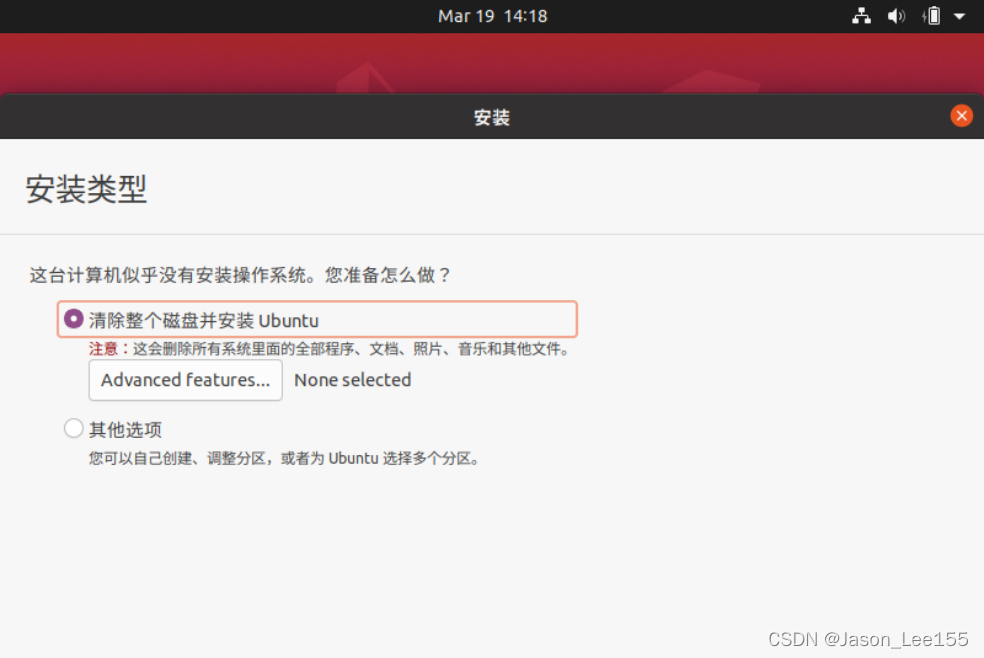
Task: Click the 注意 warning text line
Action: coord(330,349)
